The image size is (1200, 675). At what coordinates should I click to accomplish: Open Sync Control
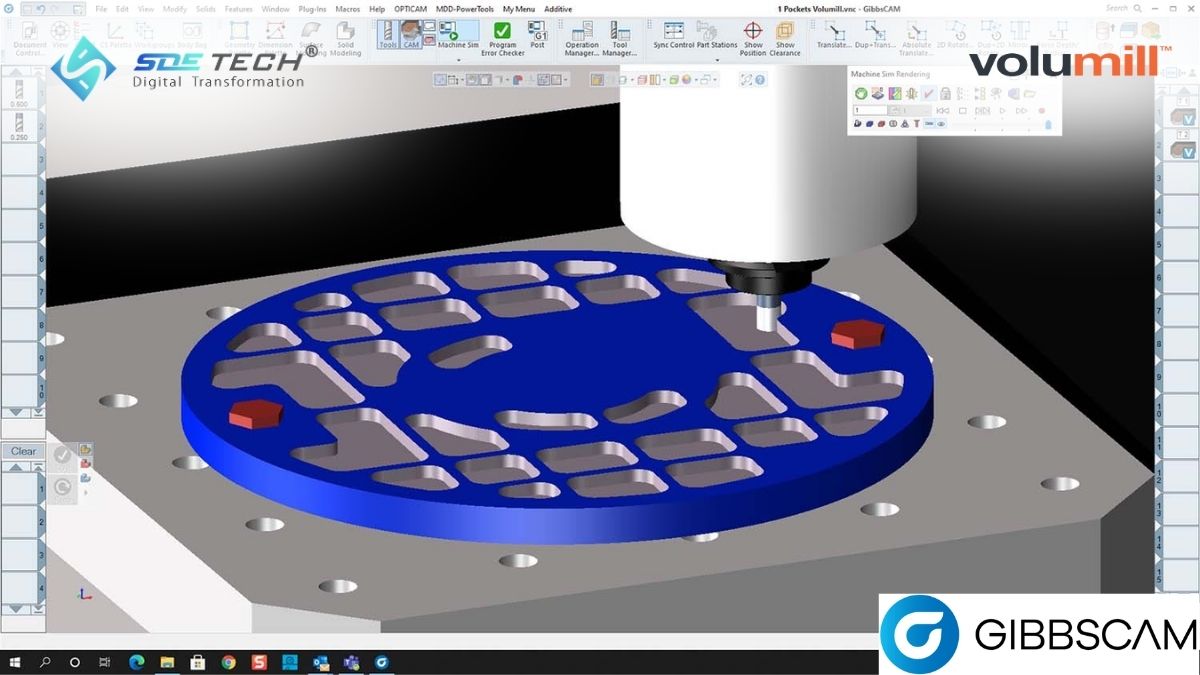[674, 36]
